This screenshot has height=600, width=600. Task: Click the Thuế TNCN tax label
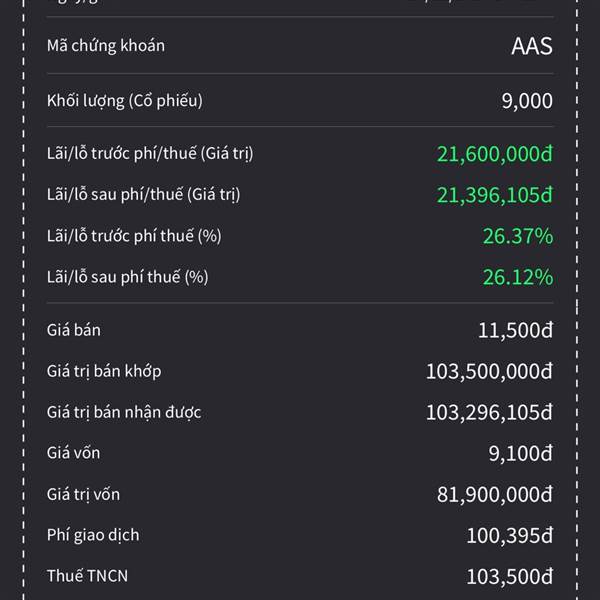(x=87, y=576)
